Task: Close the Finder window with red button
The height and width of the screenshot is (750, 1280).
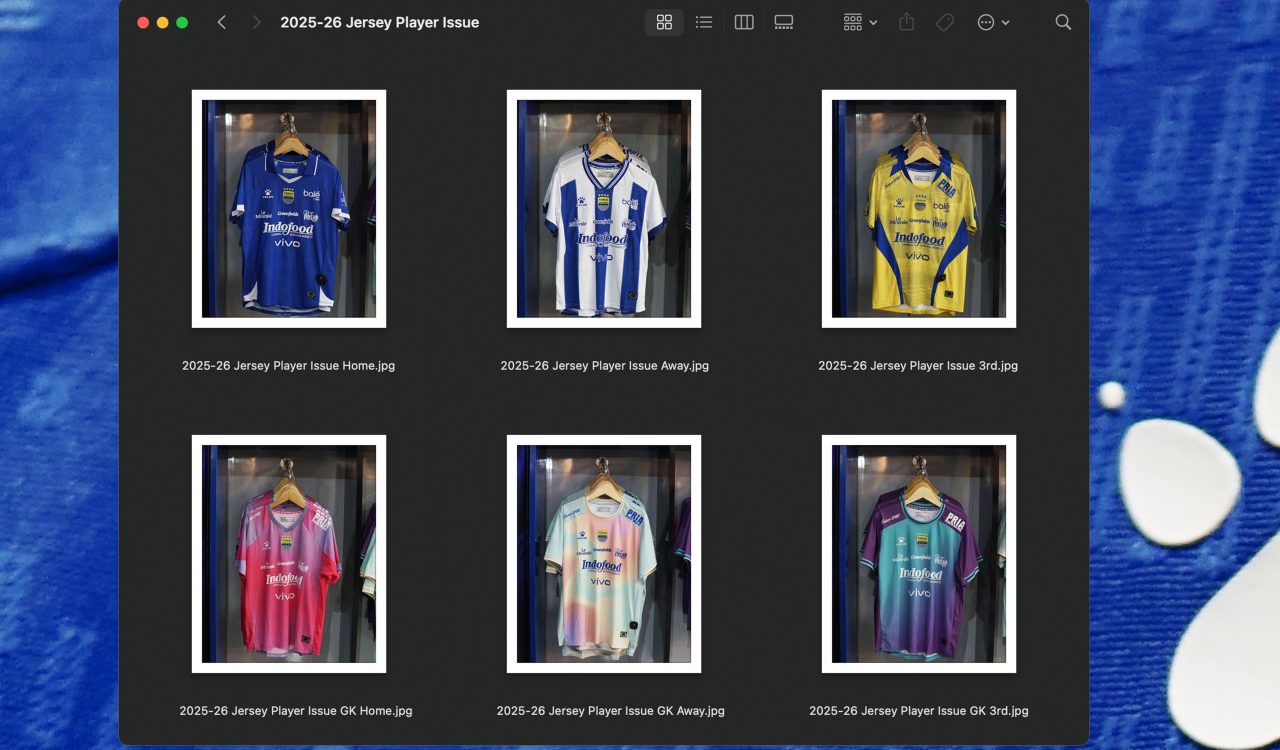Action: tap(143, 22)
